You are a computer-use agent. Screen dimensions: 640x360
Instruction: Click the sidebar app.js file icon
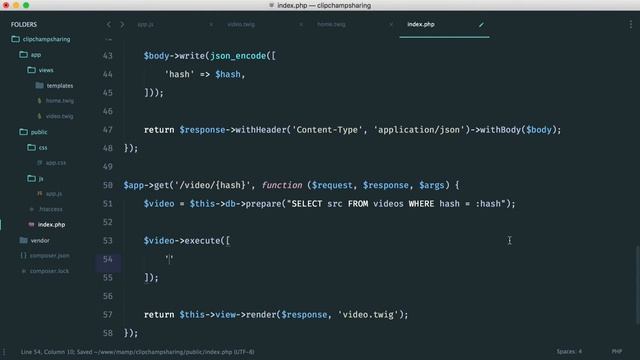tap(40, 194)
